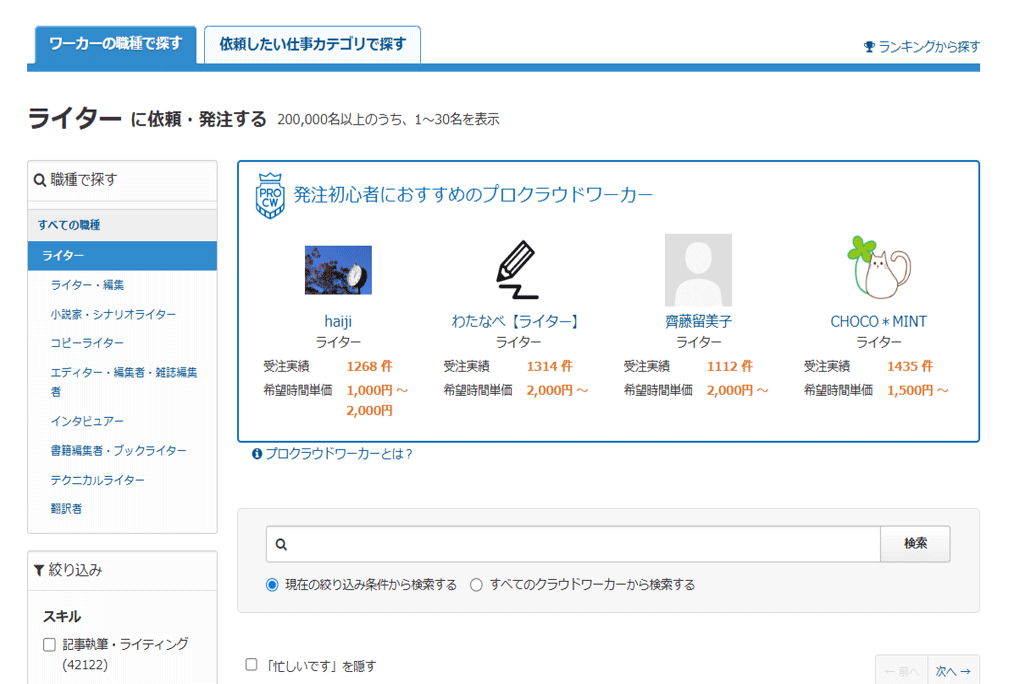Click the info icon beside プロクラウドワーカーとは
The image size is (1024, 684).
click(257, 454)
